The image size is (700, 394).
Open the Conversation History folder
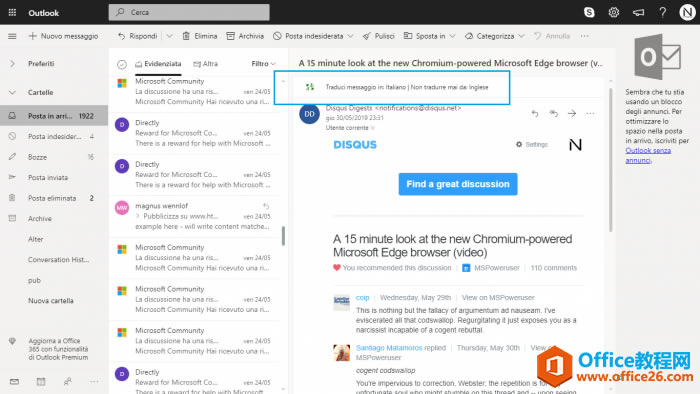(x=54, y=260)
